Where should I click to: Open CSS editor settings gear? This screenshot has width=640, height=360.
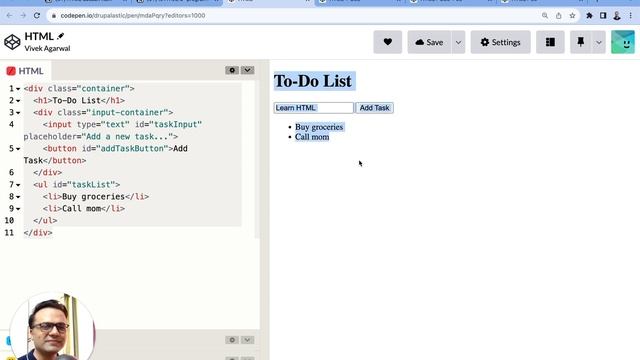232,340
